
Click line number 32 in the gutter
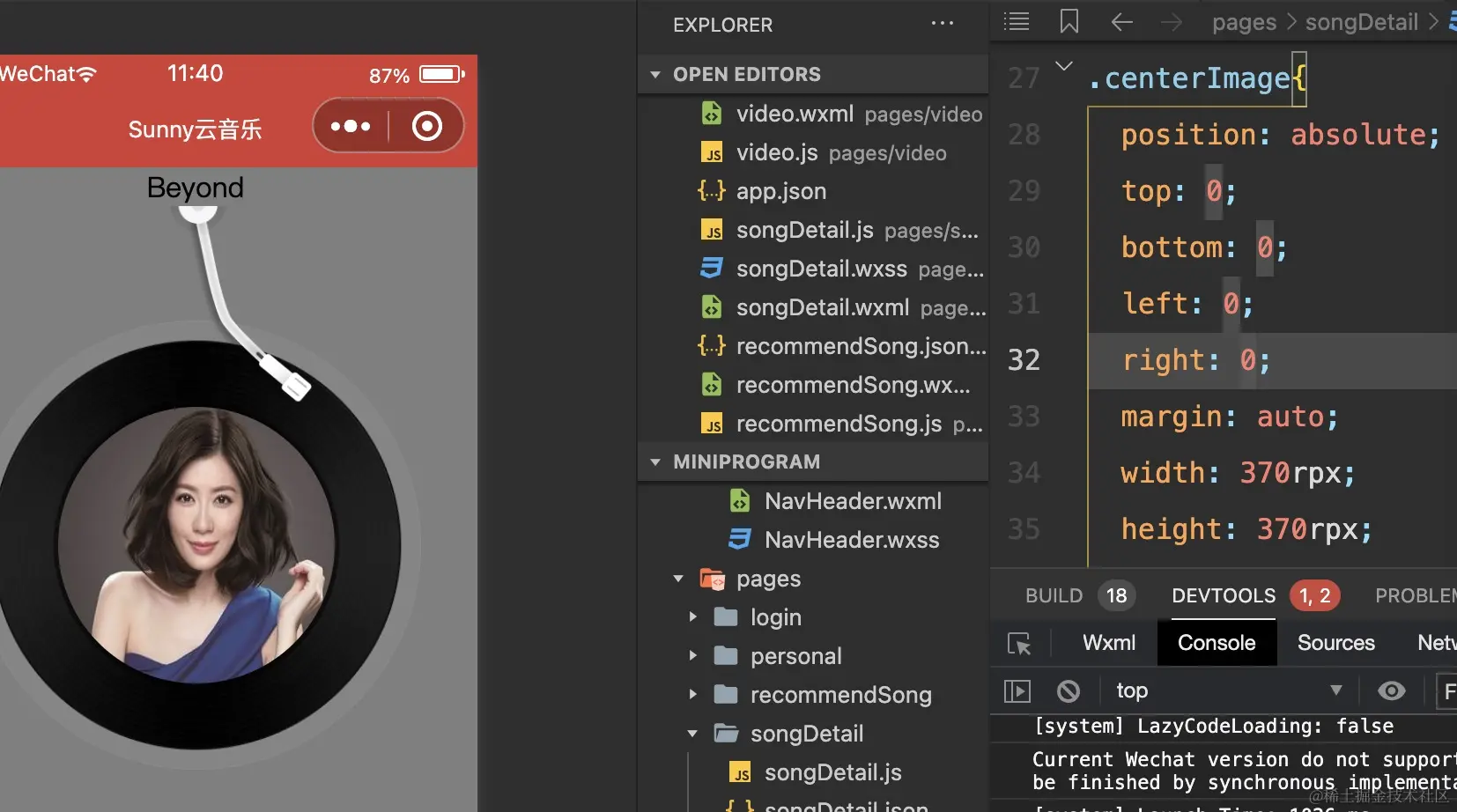[1024, 360]
